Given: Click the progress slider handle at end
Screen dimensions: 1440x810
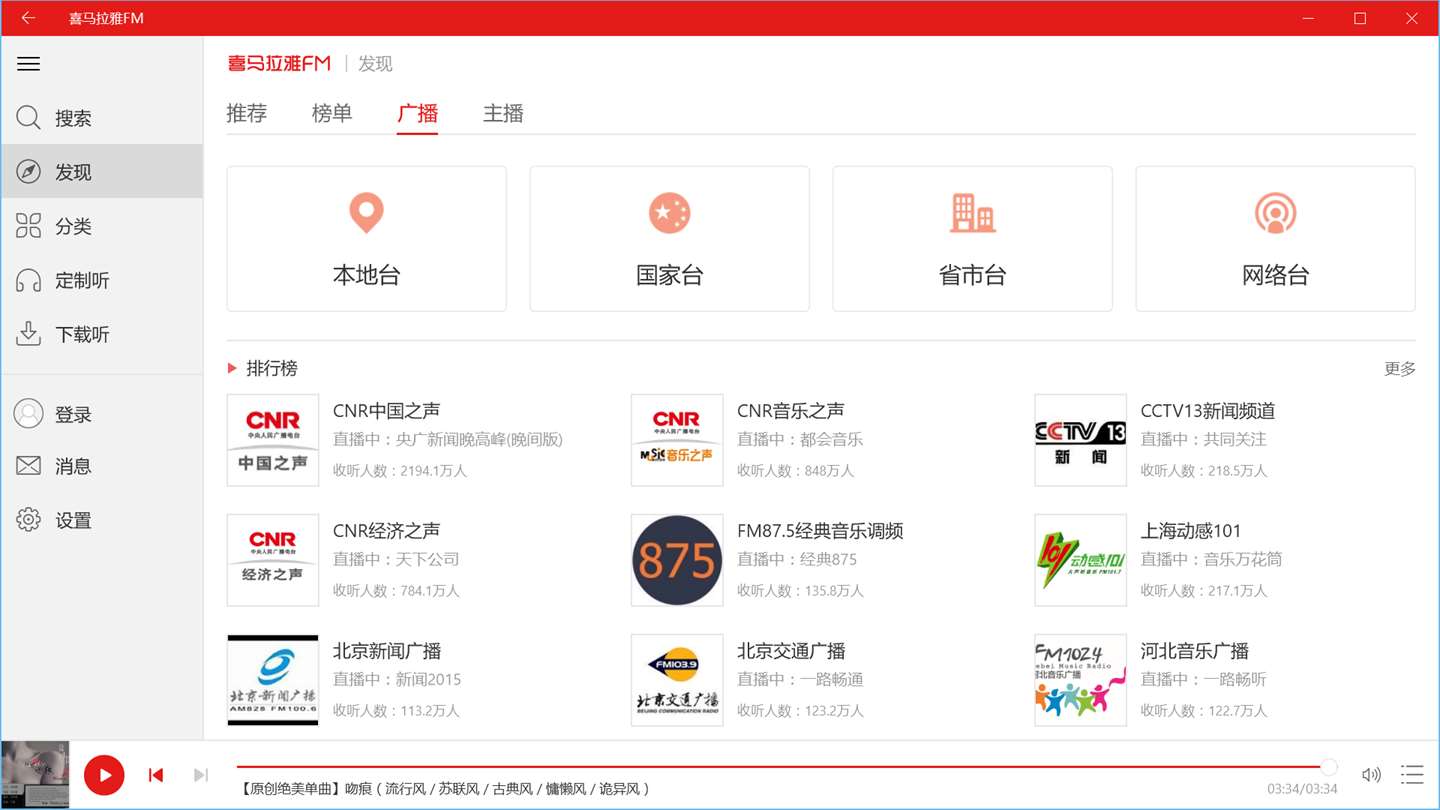Looking at the screenshot, I should 1329,767.
